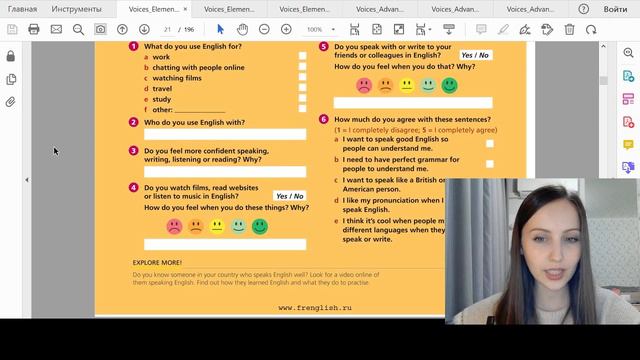The width and height of the screenshot is (640, 360).
Task: Click the fit-width scrolling icon
Action: coord(355,29)
